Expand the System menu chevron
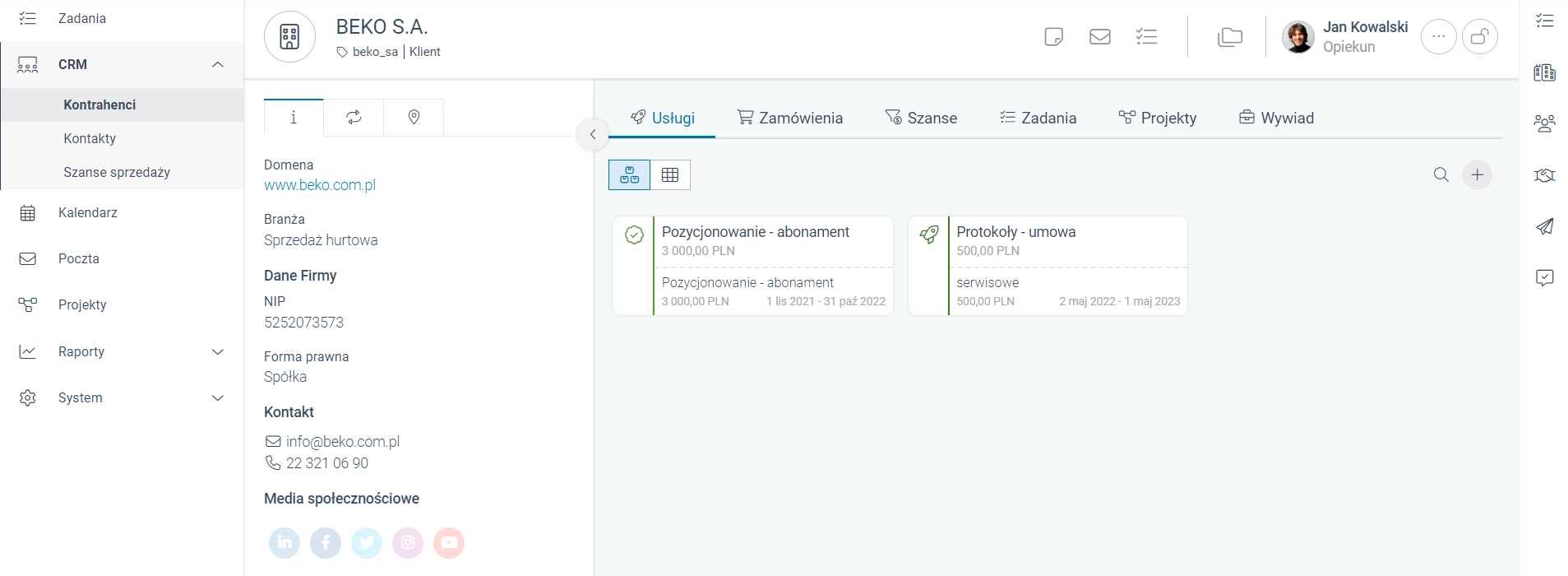The height and width of the screenshot is (576, 1568). (x=218, y=397)
